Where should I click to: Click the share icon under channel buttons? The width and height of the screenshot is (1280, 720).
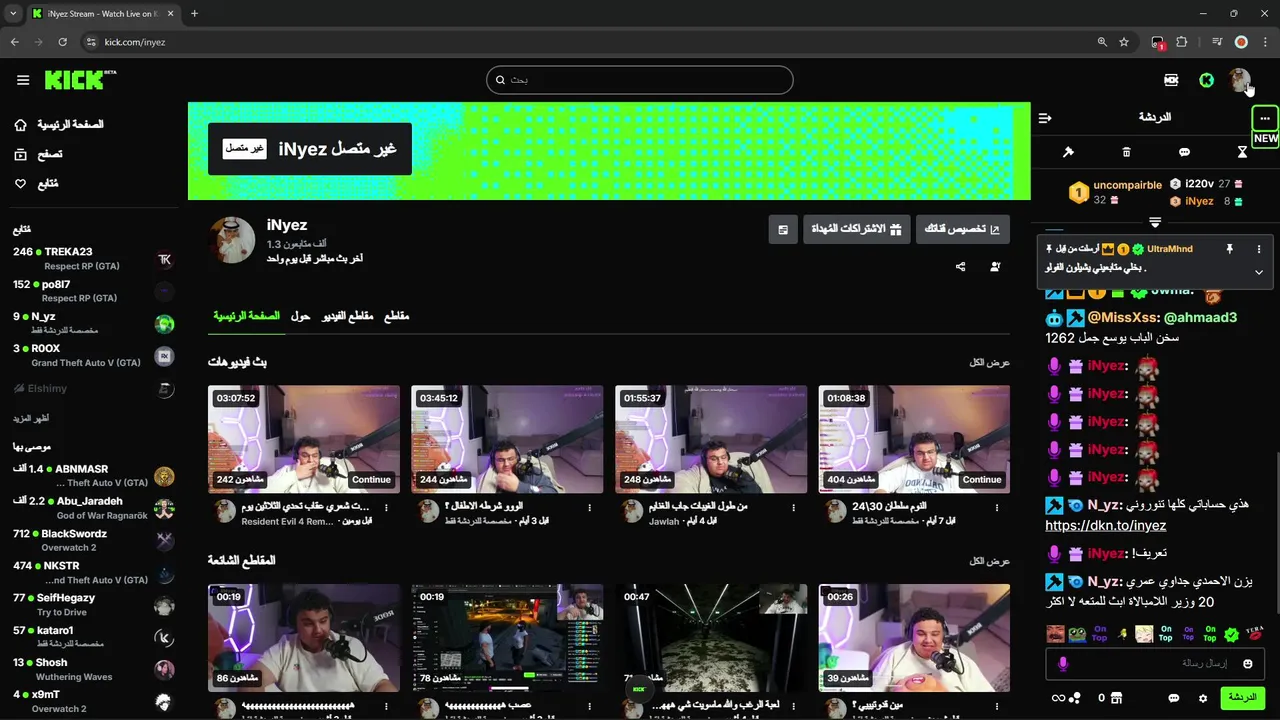pos(961,267)
